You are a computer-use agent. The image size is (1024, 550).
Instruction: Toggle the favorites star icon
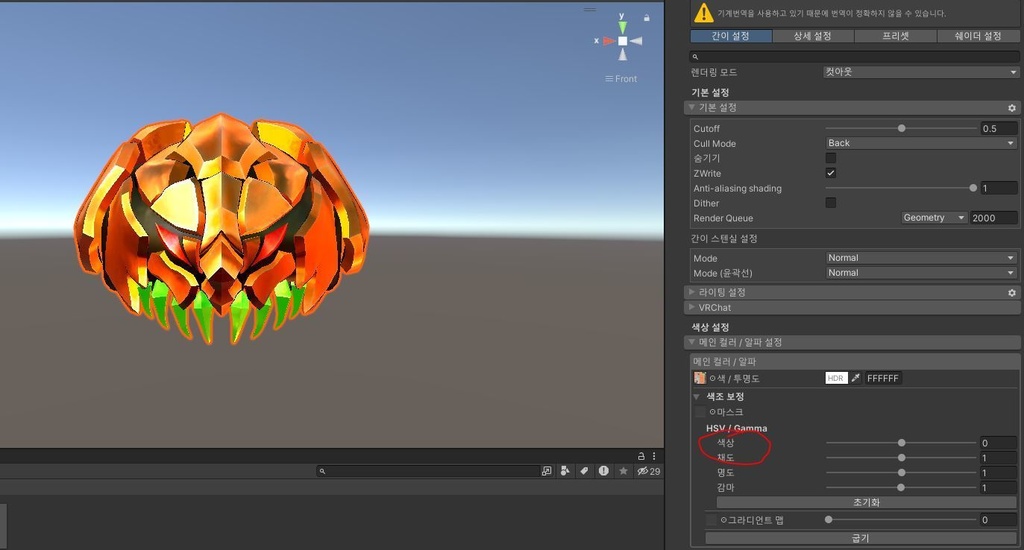[x=624, y=471]
